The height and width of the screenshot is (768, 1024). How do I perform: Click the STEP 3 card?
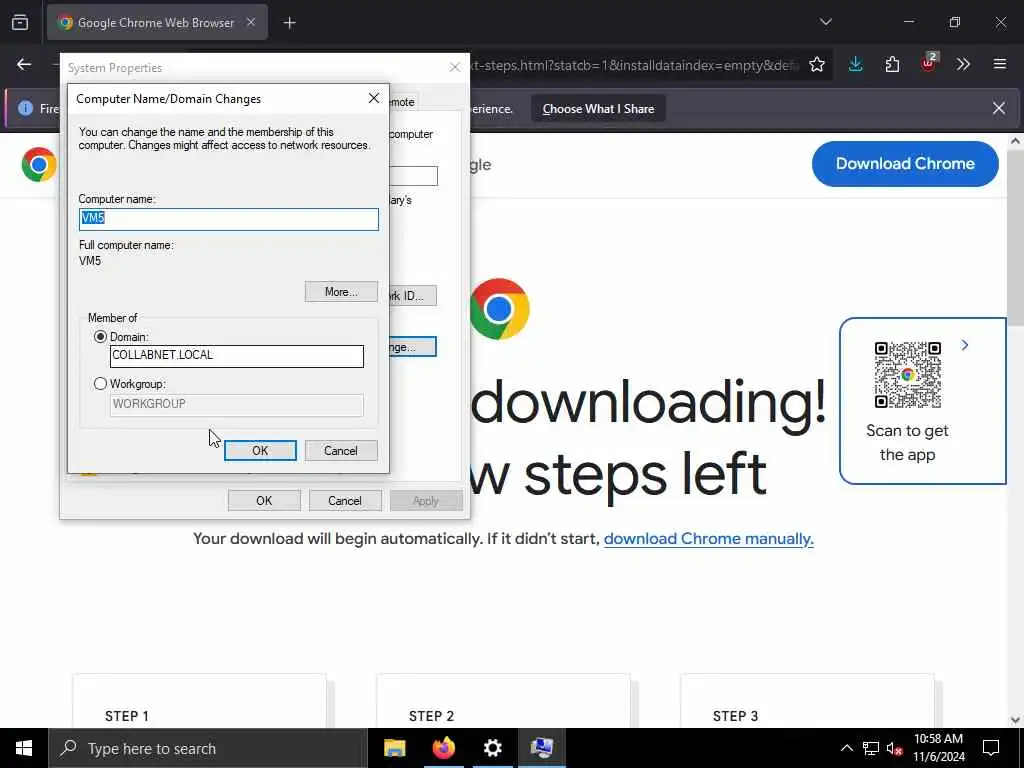(x=807, y=701)
